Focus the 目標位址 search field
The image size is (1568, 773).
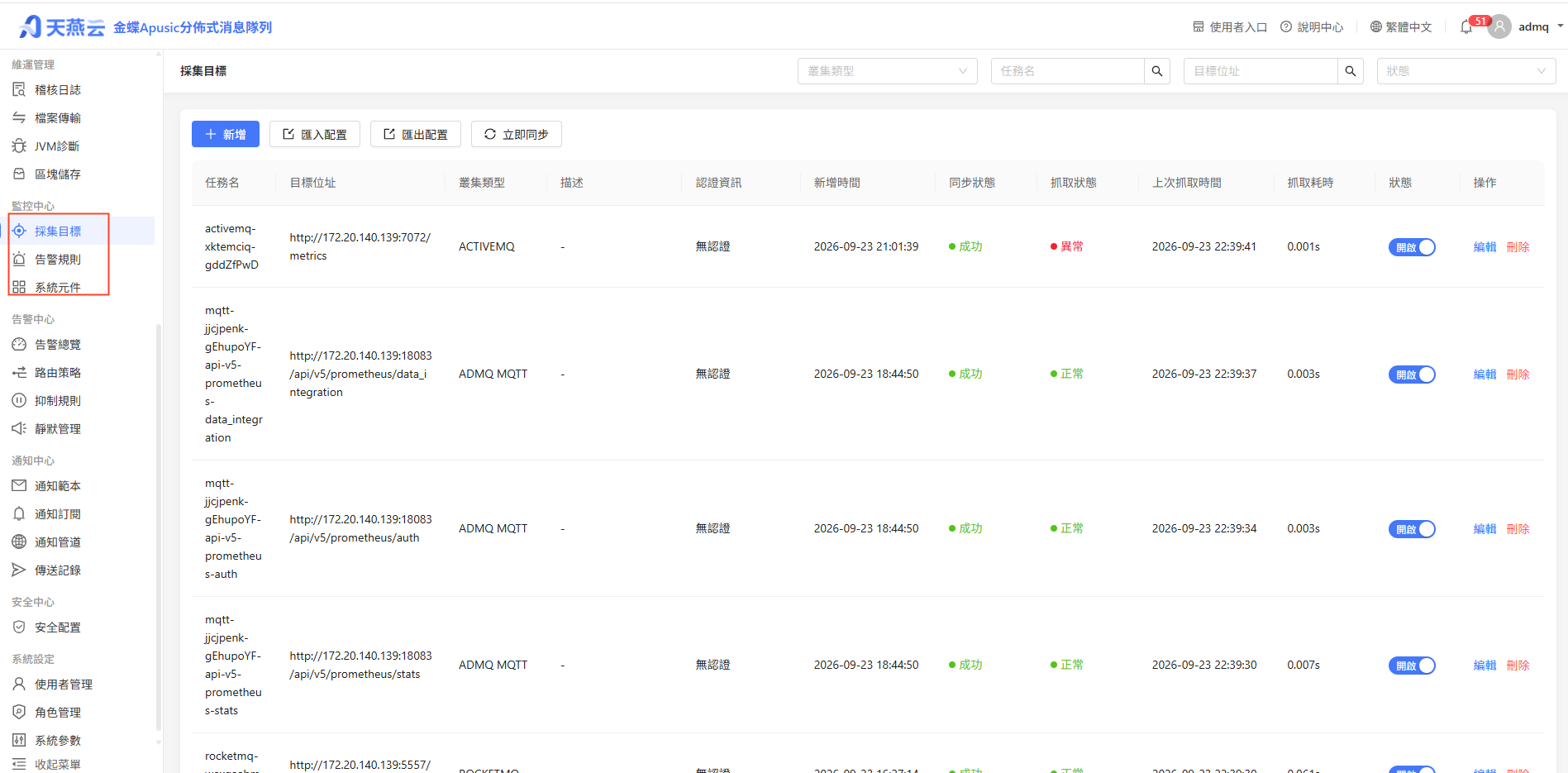click(x=1261, y=71)
